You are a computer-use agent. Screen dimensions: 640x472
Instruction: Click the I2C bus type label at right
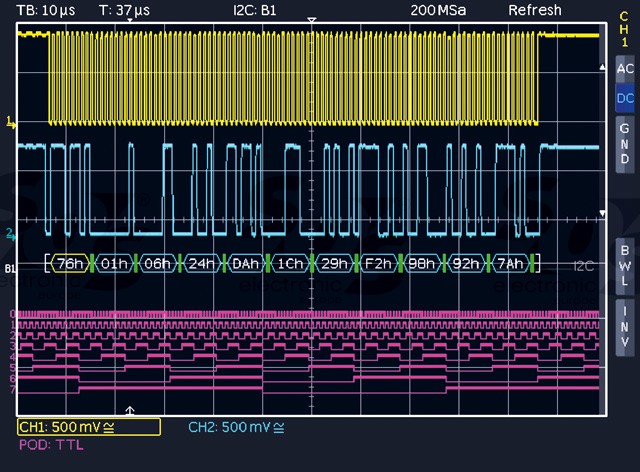tap(583, 266)
